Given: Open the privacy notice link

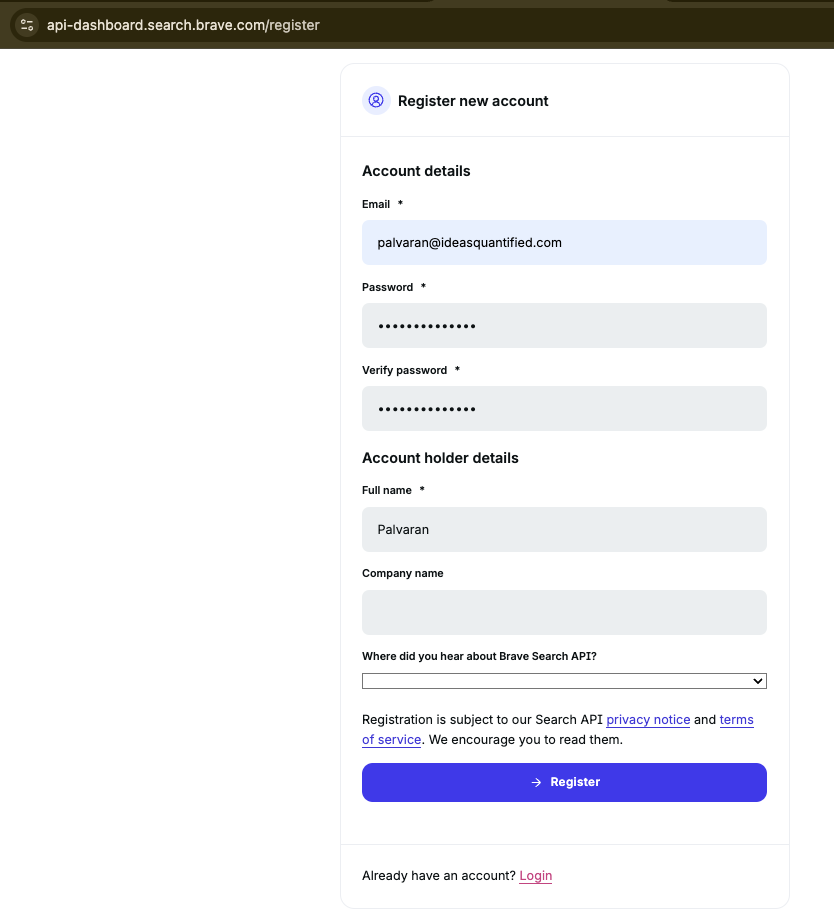Looking at the screenshot, I should 648,720.
